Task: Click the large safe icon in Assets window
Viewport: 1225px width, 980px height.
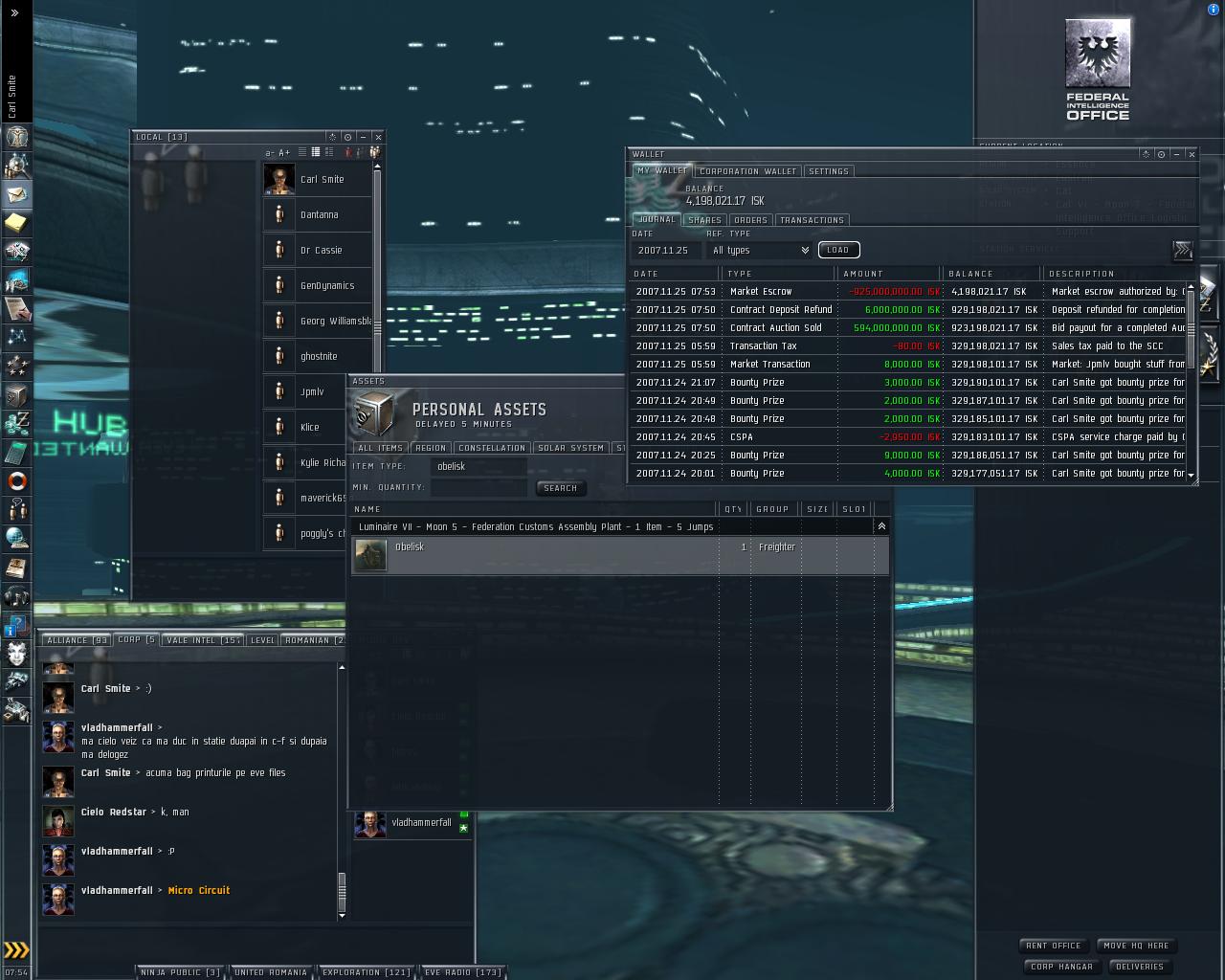Action: [373, 414]
